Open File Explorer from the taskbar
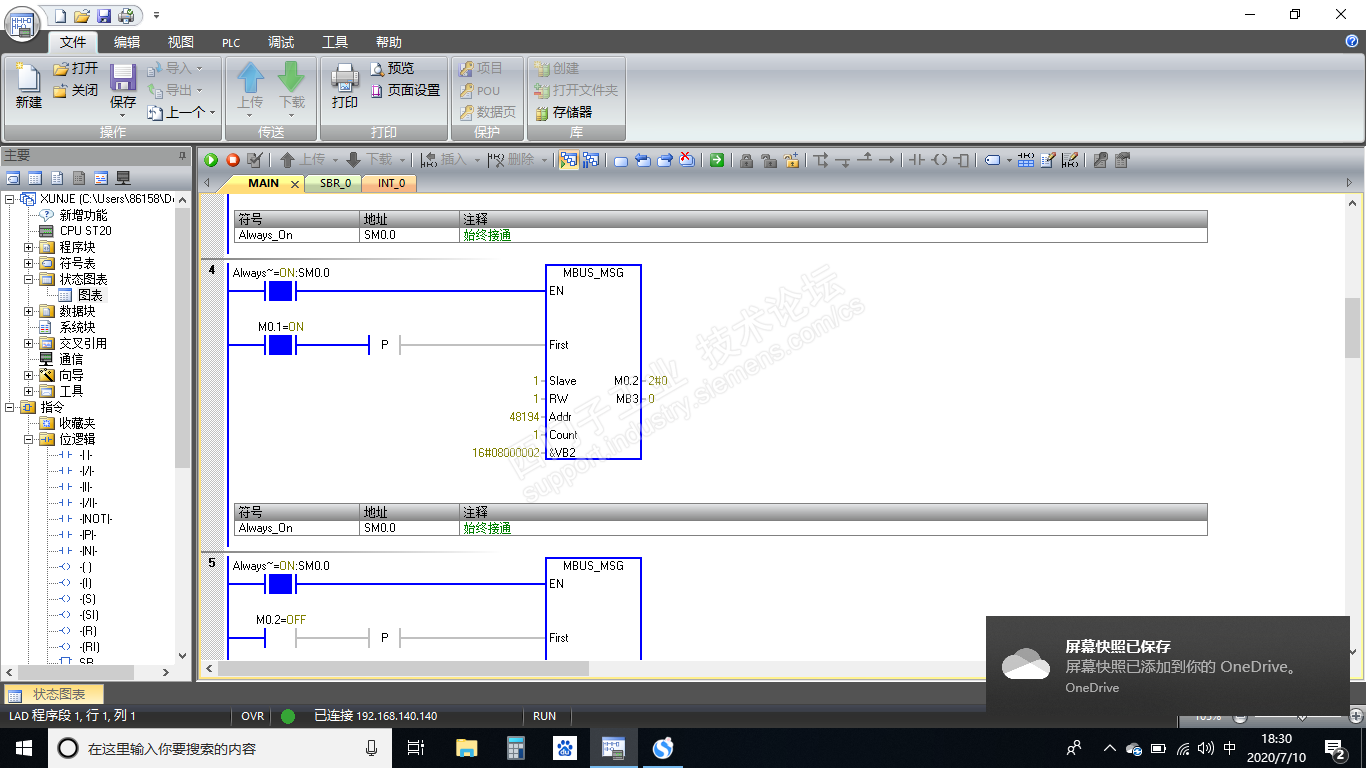1366x768 pixels. [x=466, y=747]
